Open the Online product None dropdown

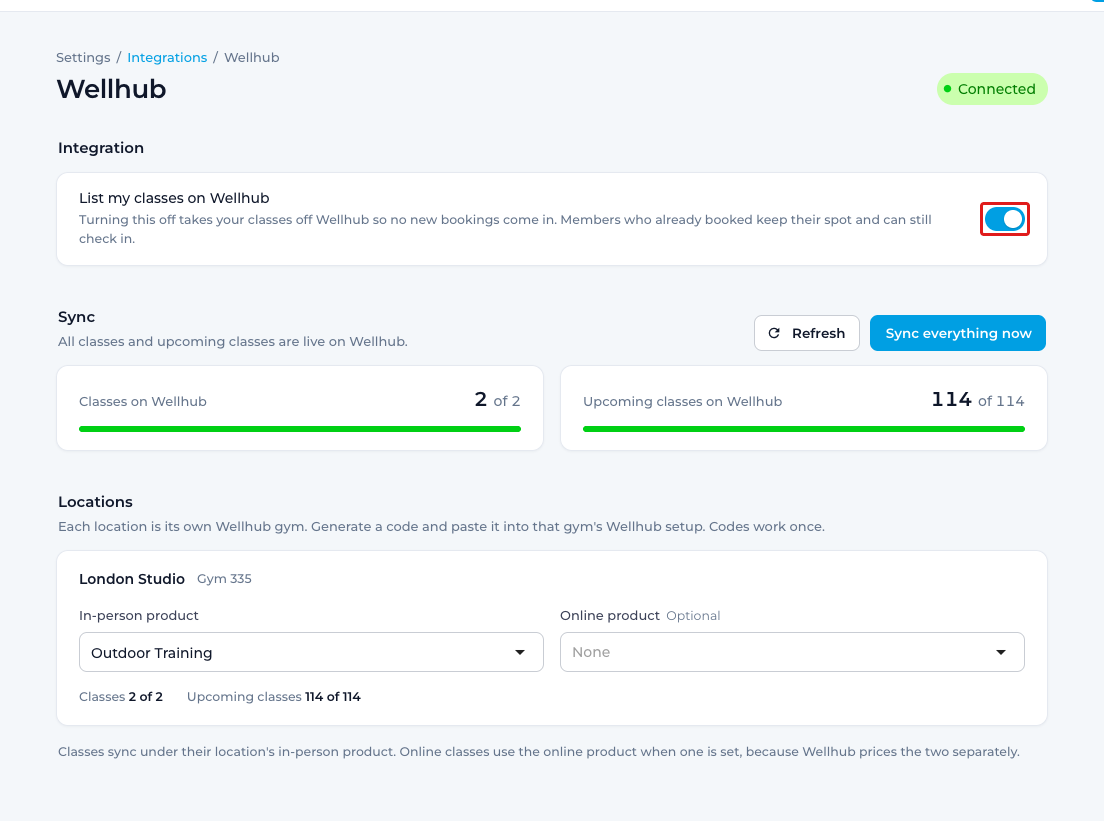pyautogui.click(x=792, y=652)
